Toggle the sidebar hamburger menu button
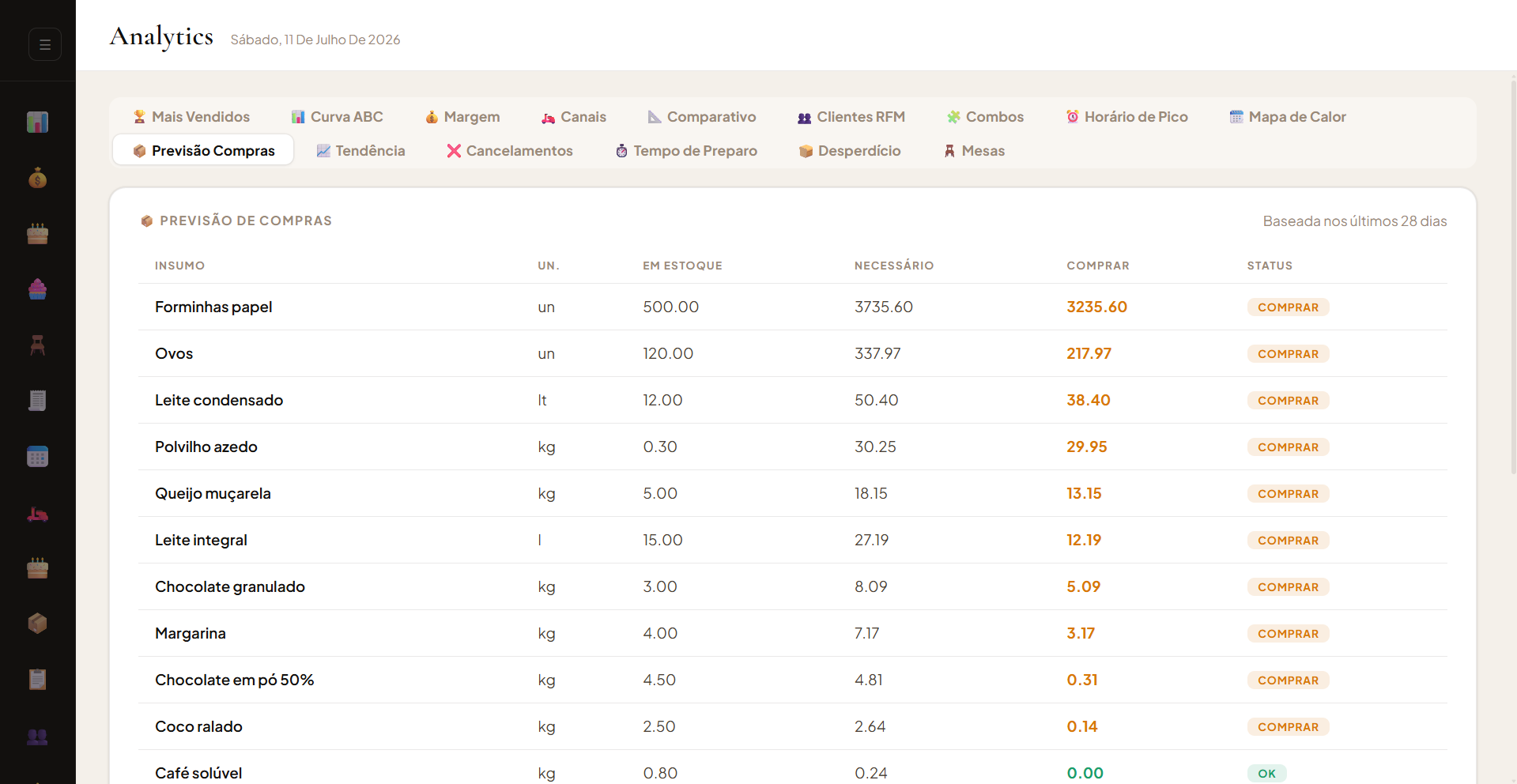This screenshot has height=784, width=1517. pos(45,44)
